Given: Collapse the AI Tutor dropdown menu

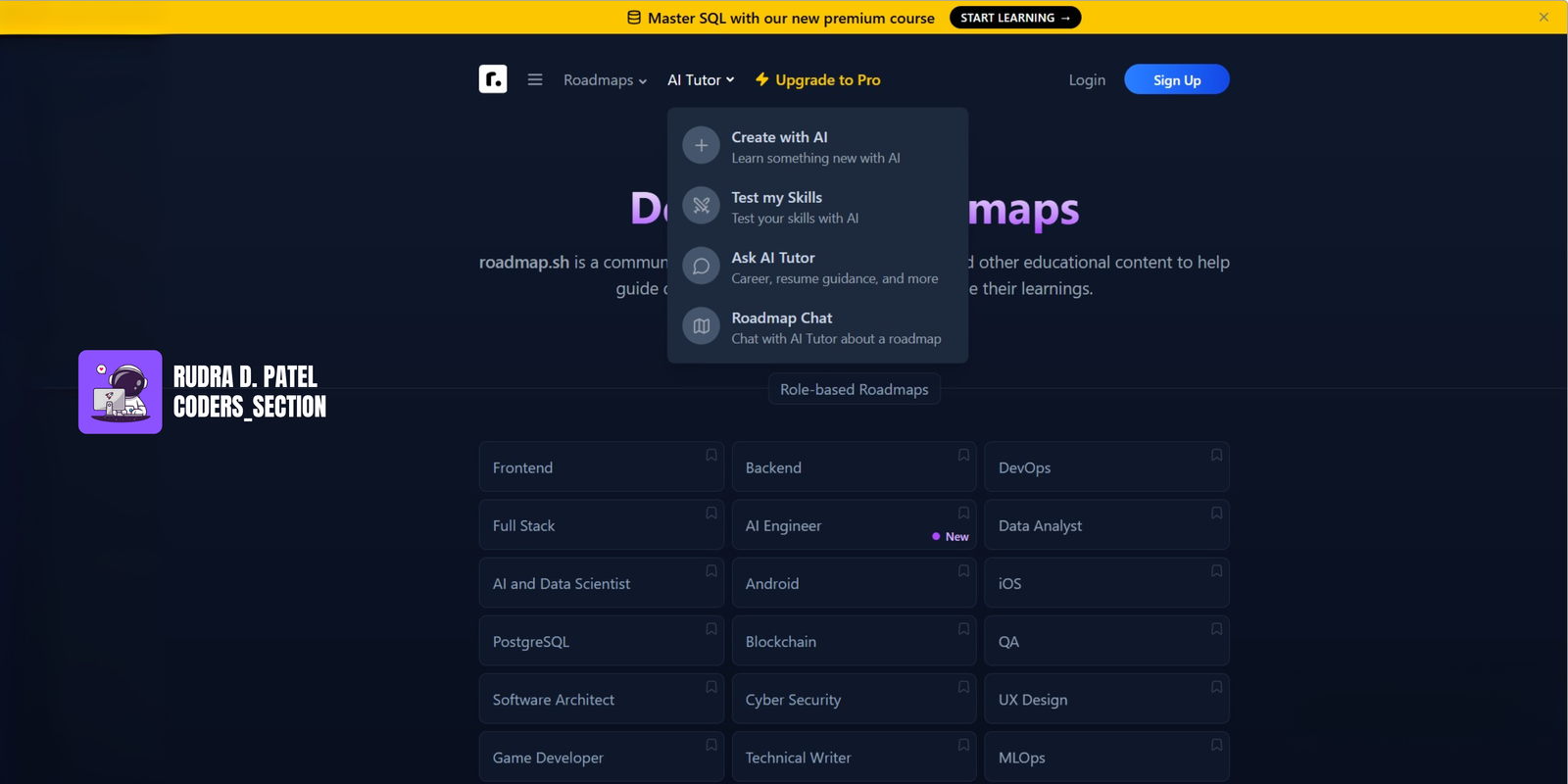Looking at the screenshot, I should 700,80.
